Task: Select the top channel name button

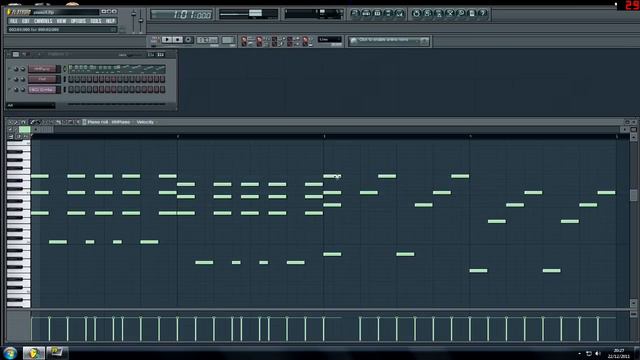Action: coord(42,69)
